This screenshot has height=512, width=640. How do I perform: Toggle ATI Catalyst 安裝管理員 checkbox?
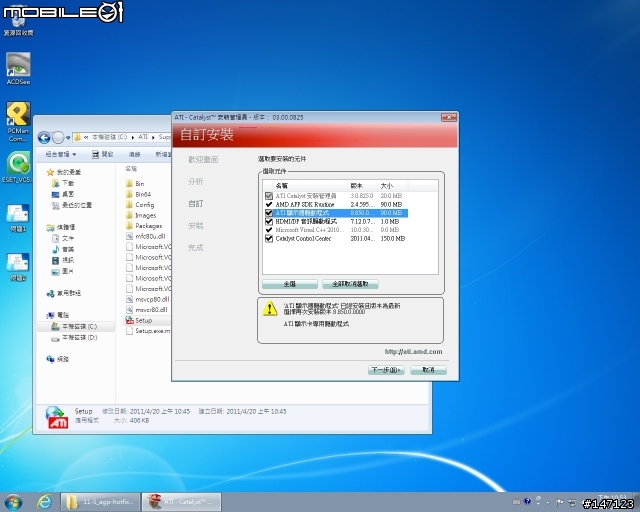[x=269, y=196]
